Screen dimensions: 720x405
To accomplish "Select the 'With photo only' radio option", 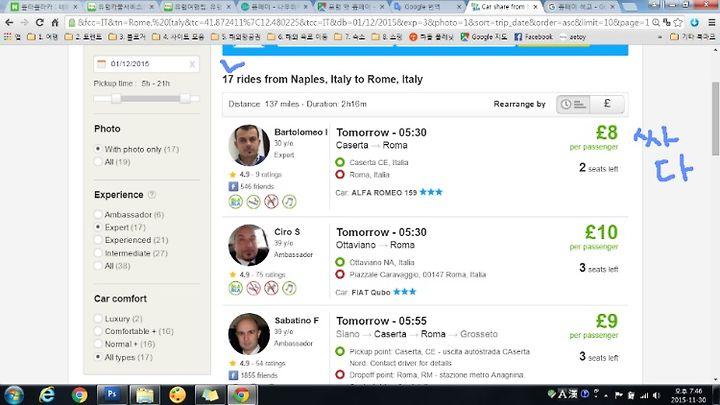I will point(98,149).
